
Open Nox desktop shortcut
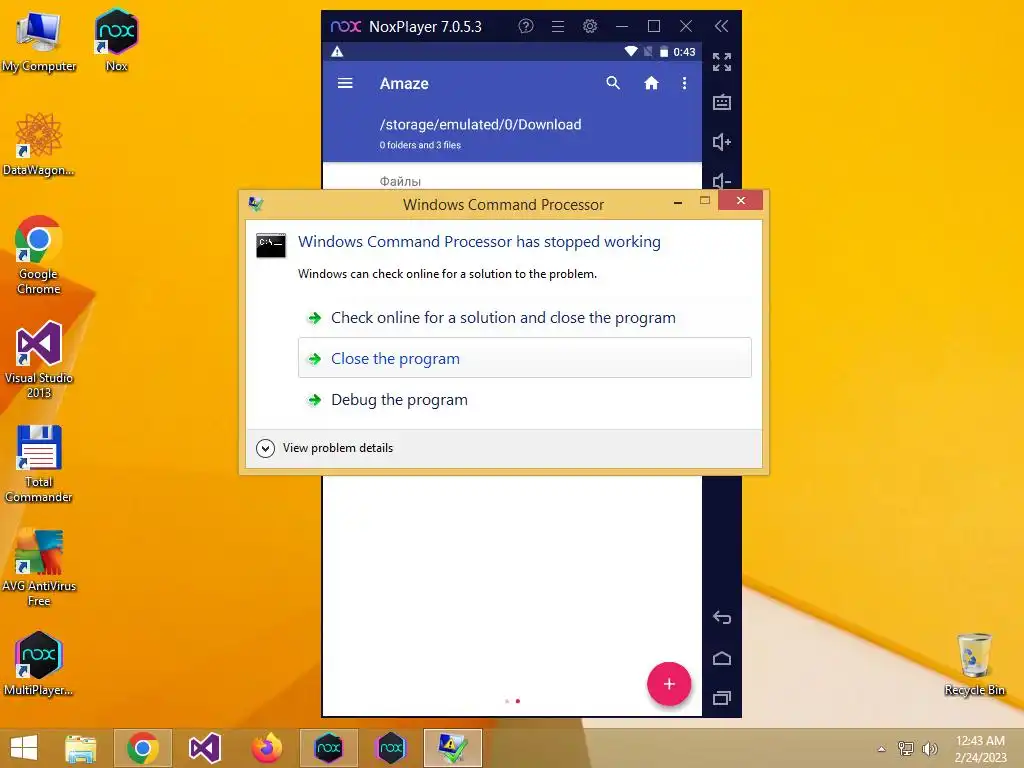116,40
